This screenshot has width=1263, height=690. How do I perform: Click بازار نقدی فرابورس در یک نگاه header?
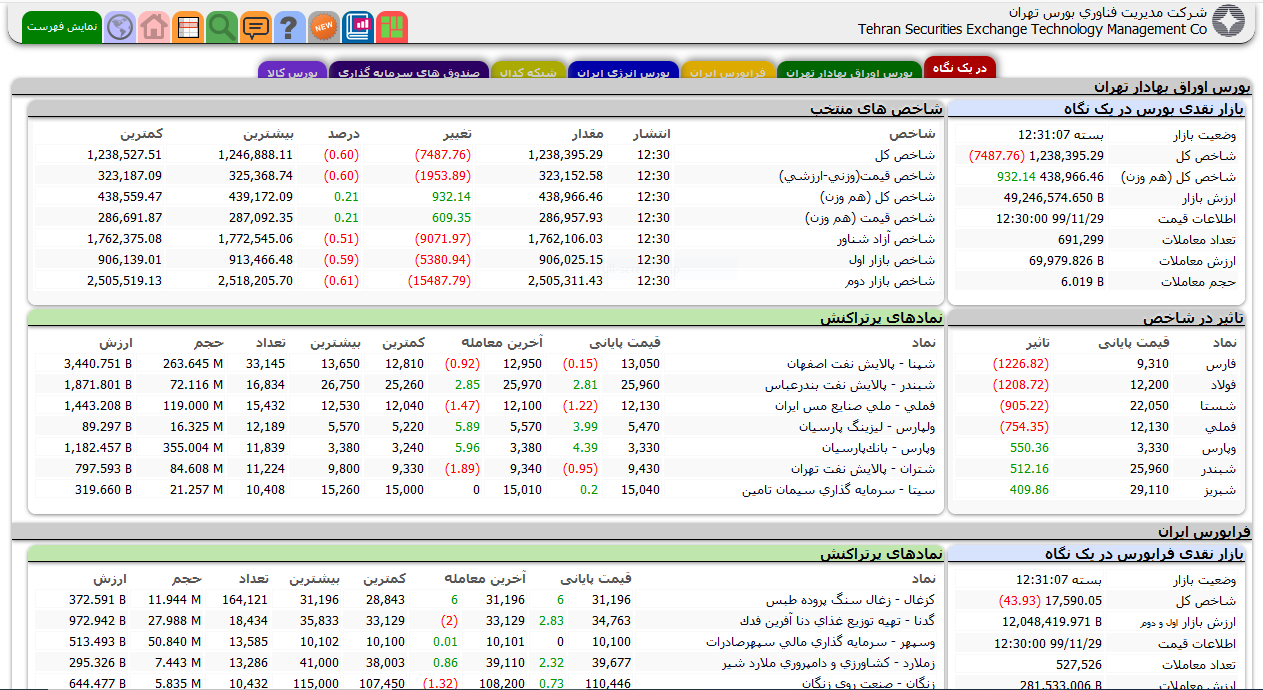point(1099,554)
